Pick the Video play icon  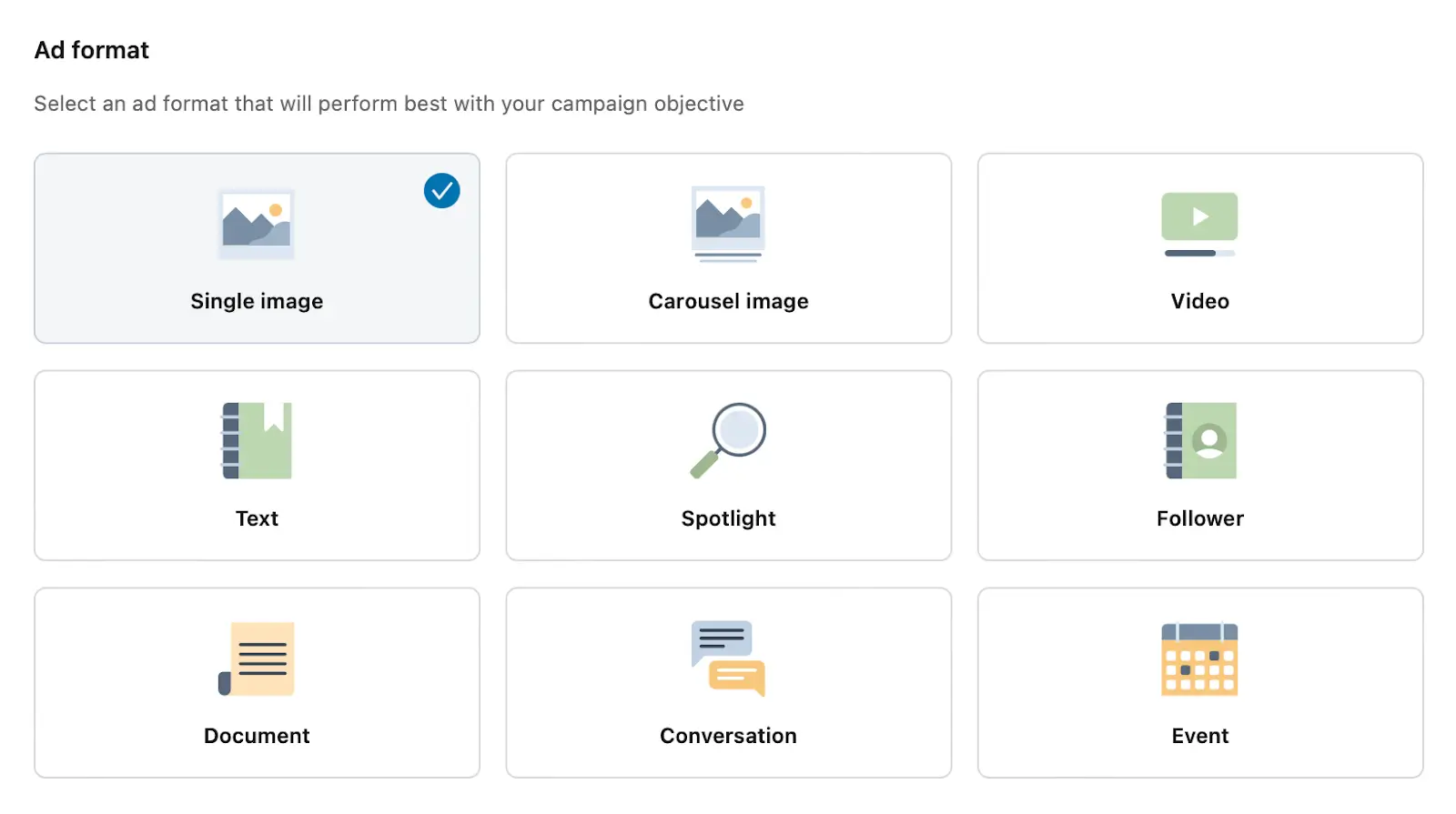click(x=1199, y=224)
